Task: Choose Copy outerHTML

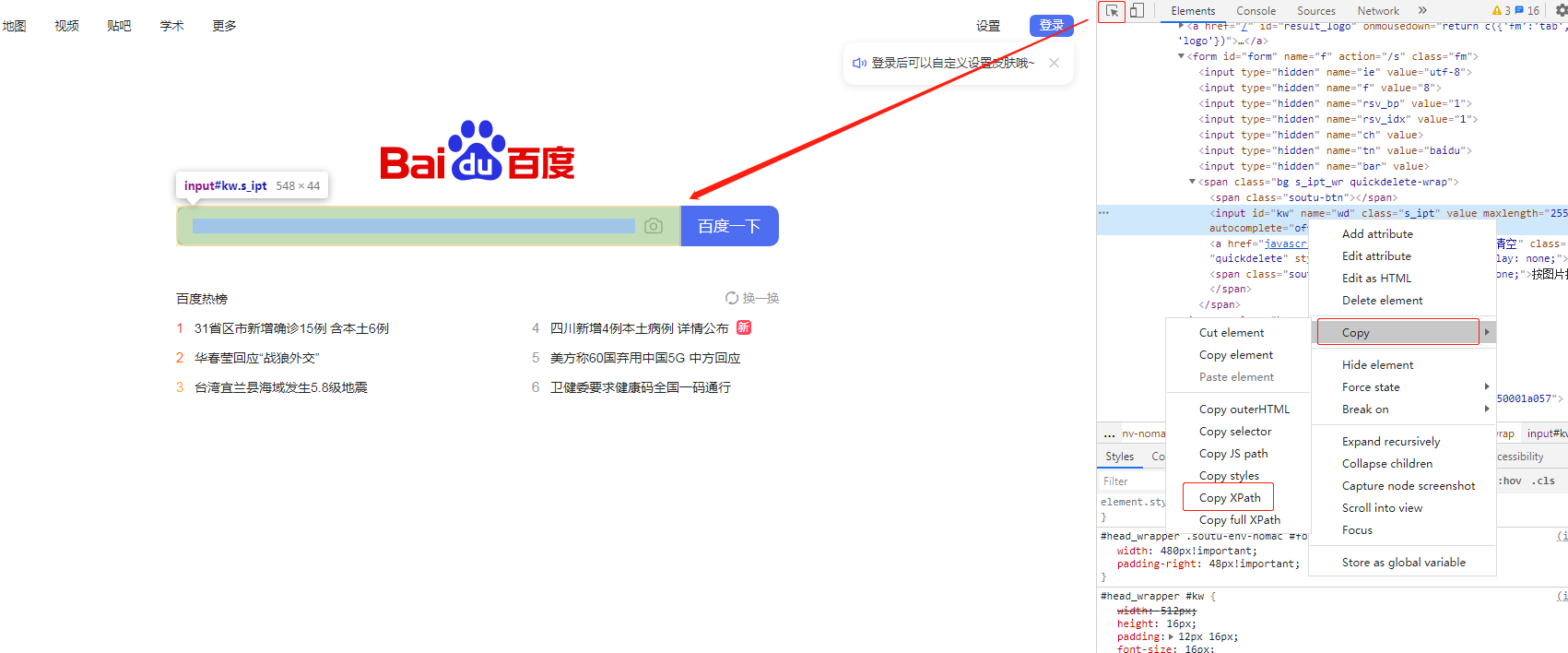Action: coord(1244,410)
